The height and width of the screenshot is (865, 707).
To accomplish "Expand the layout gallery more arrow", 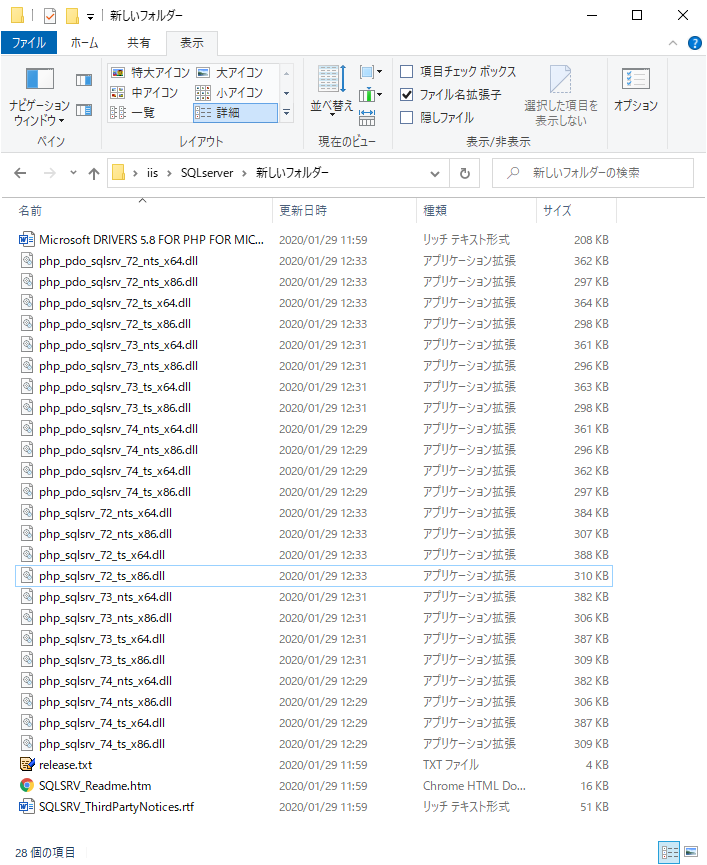I will coord(286,113).
